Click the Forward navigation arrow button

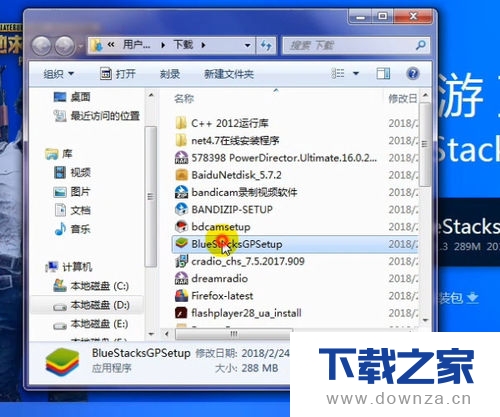65,45
